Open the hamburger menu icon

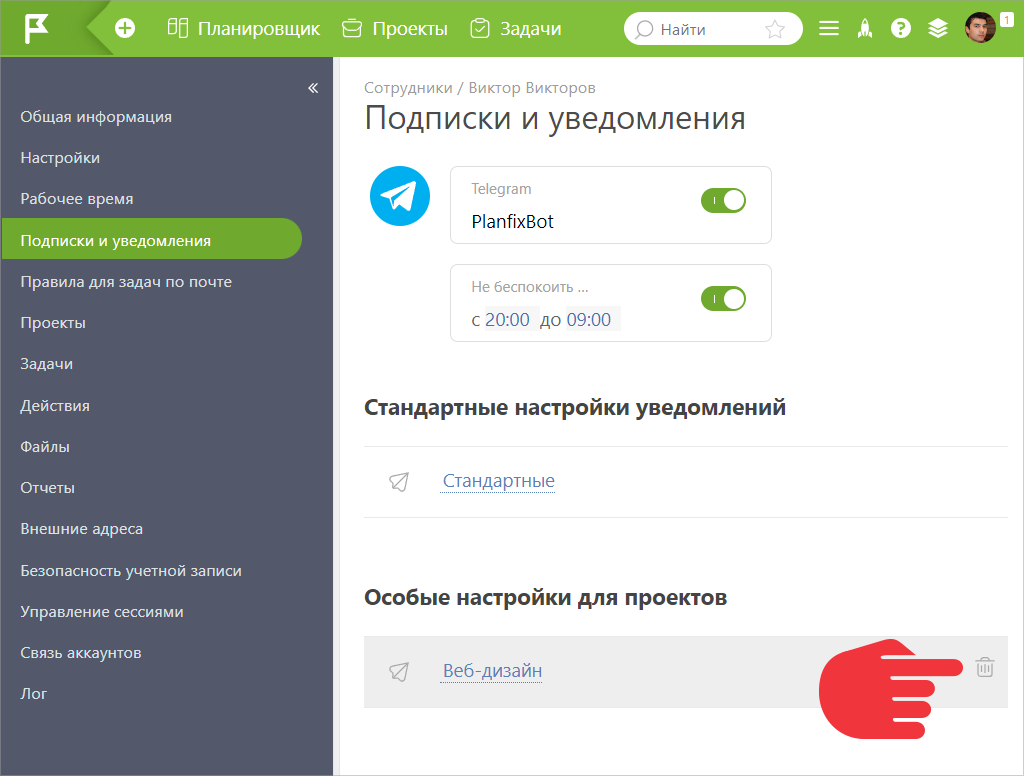(x=829, y=28)
